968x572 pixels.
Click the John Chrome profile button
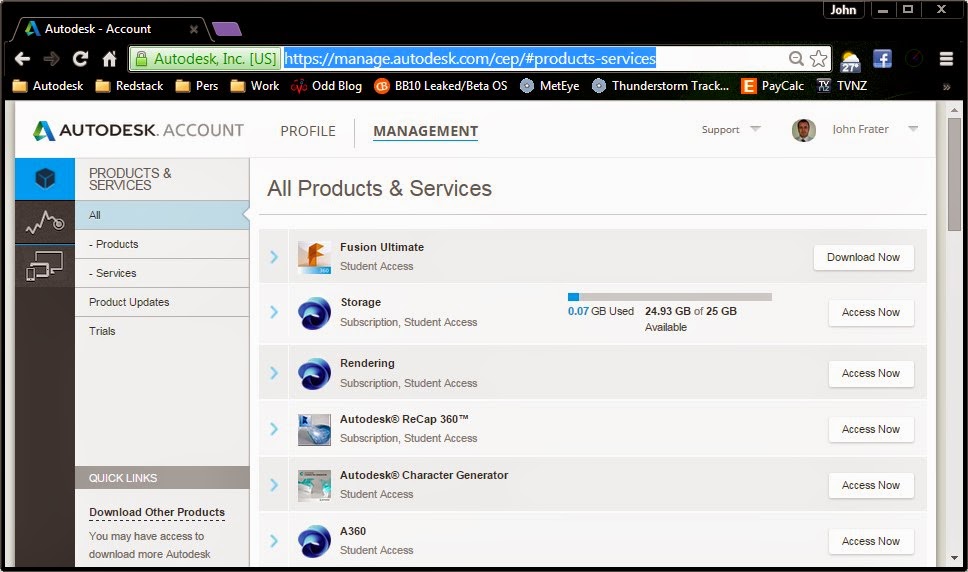pos(843,10)
